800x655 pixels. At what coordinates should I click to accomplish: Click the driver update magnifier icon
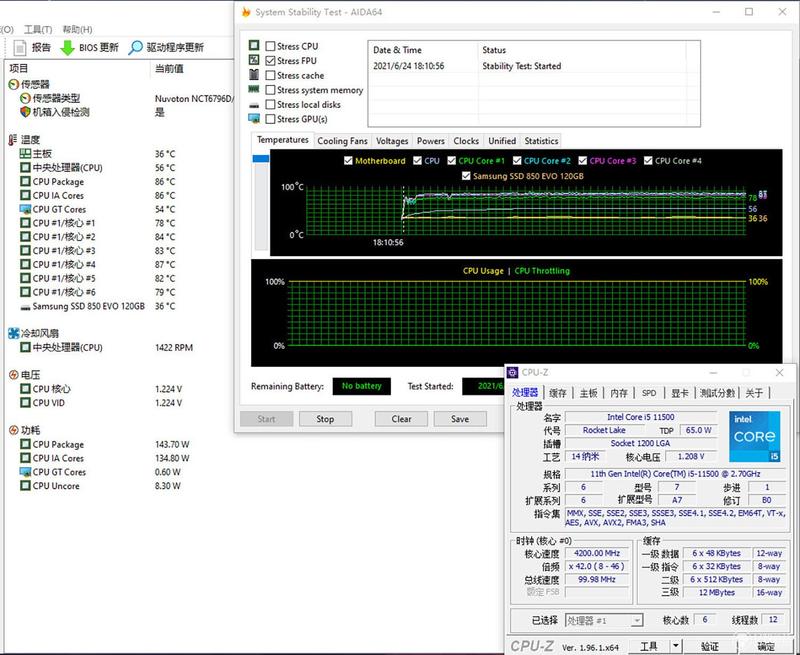[135, 48]
